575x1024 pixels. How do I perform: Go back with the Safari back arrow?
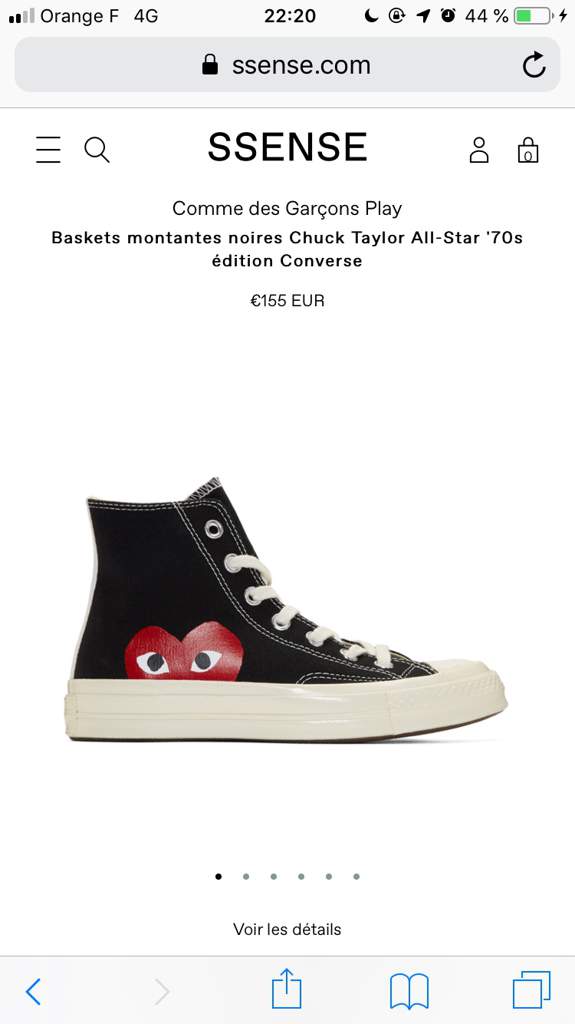(x=33, y=992)
